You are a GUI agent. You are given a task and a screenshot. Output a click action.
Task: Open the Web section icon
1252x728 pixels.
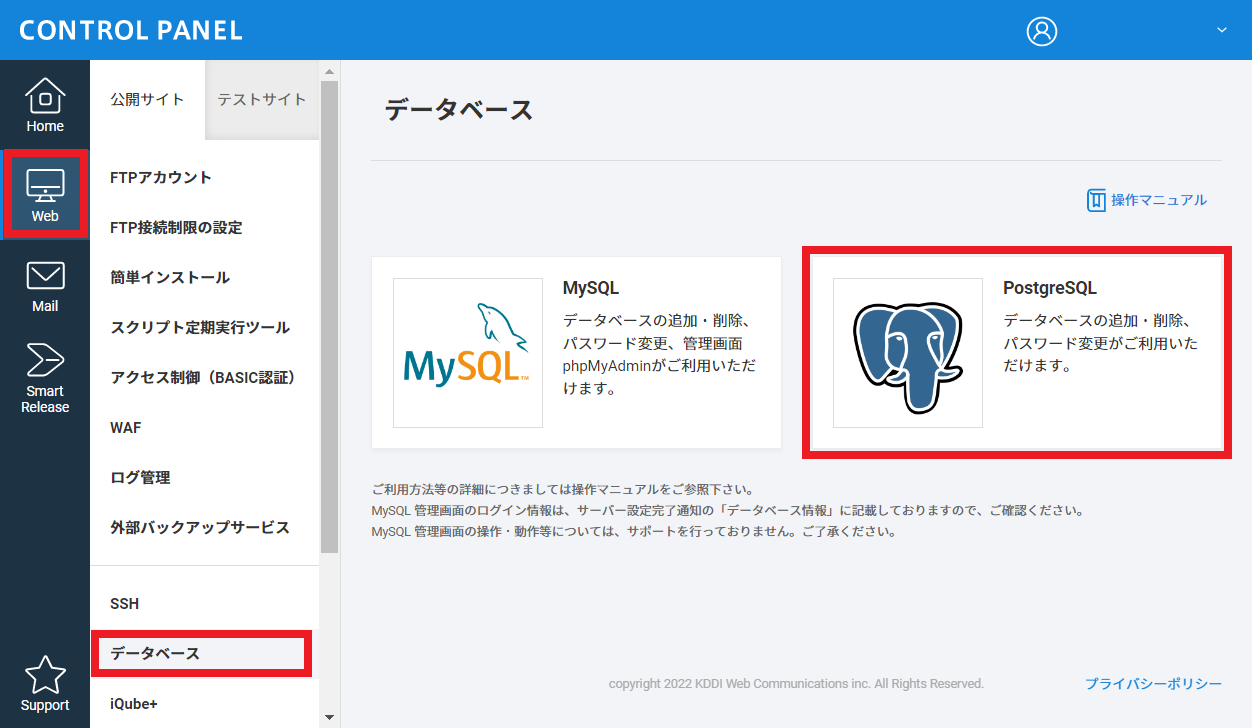(x=45, y=186)
